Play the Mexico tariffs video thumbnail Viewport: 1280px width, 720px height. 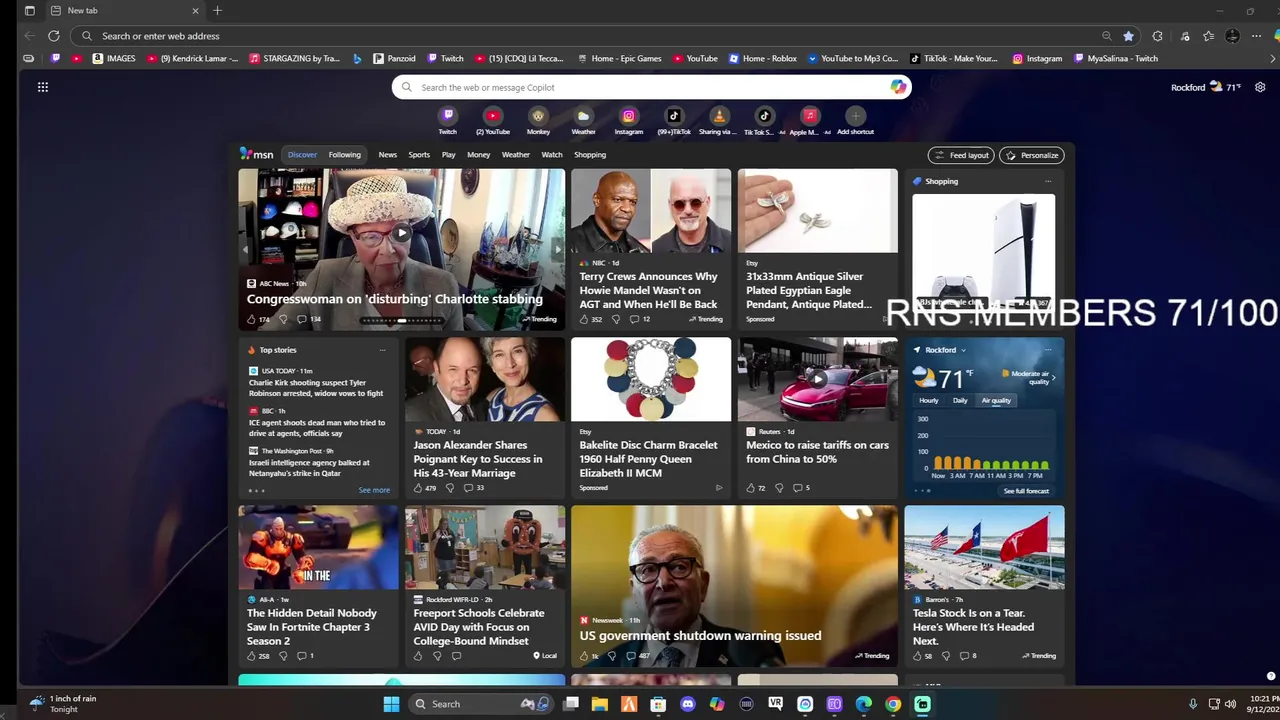(x=818, y=379)
